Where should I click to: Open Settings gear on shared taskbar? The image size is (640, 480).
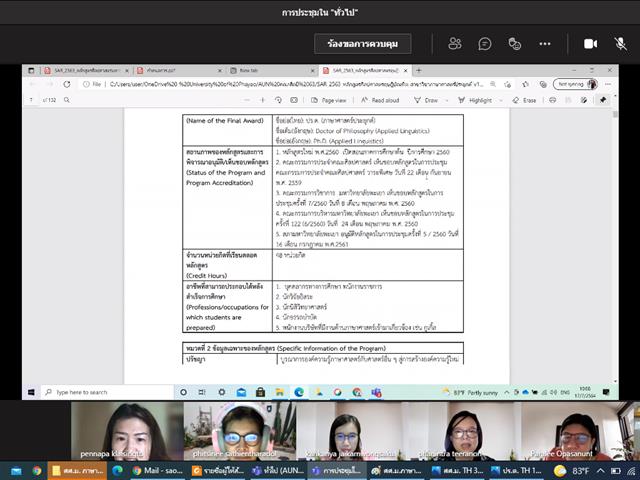click(222, 392)
